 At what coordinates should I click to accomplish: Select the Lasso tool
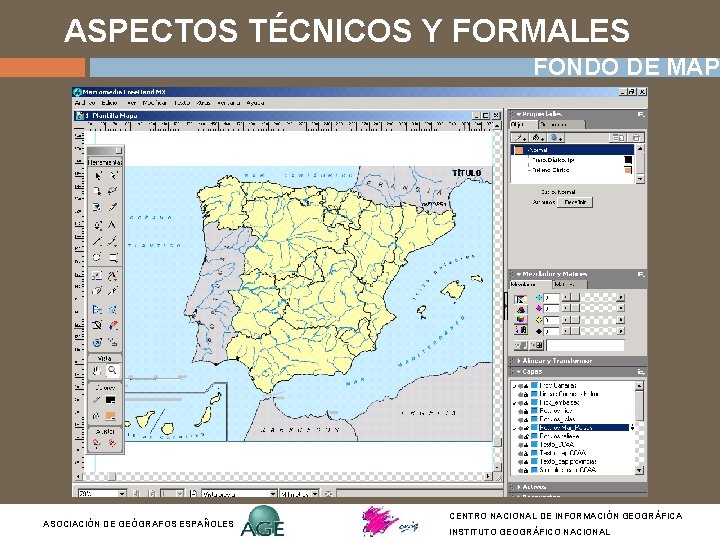(113, 191)
